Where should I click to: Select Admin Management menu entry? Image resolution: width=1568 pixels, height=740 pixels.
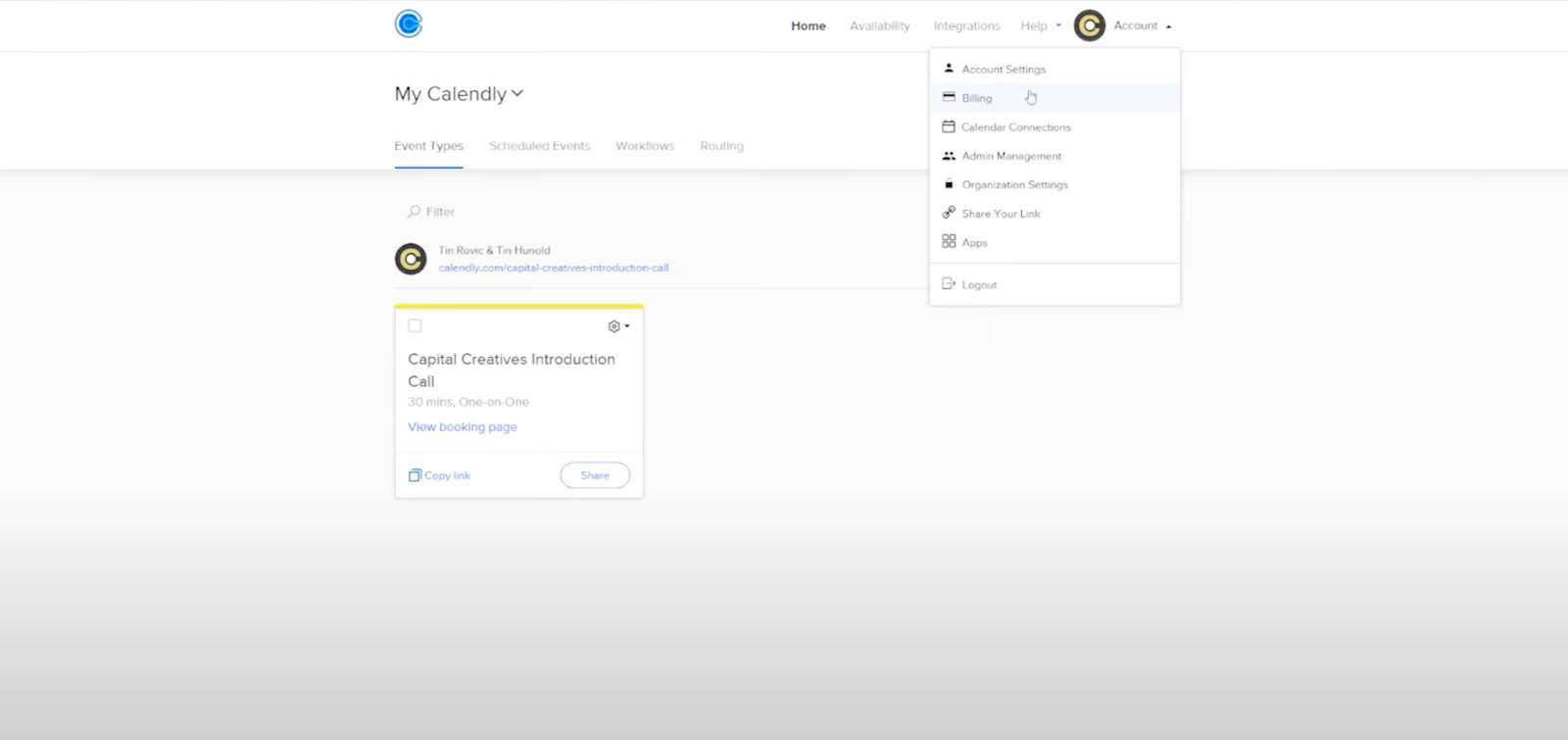tap(1054, 156)
